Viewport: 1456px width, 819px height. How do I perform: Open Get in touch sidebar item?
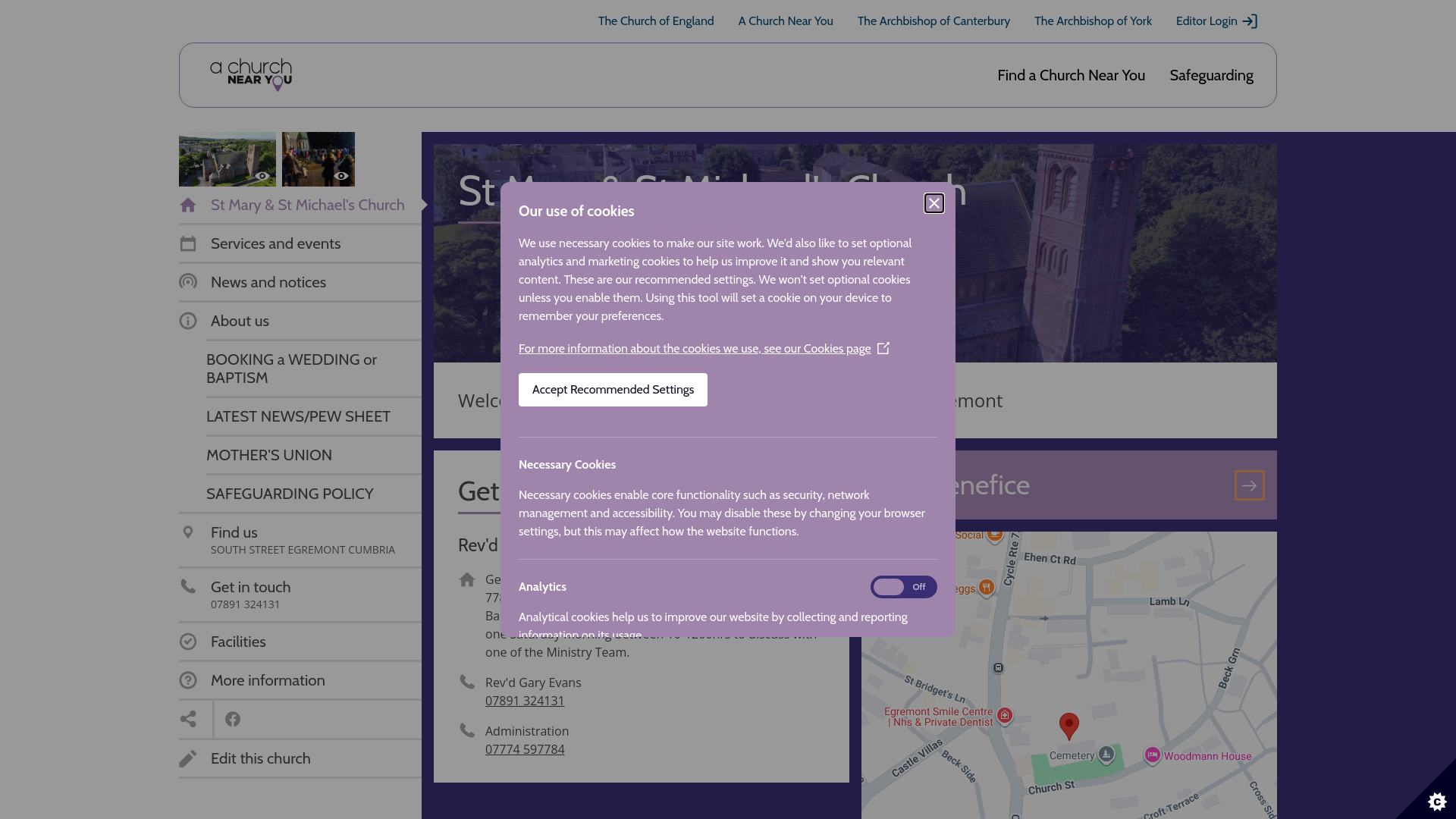[x=300, y=595]
